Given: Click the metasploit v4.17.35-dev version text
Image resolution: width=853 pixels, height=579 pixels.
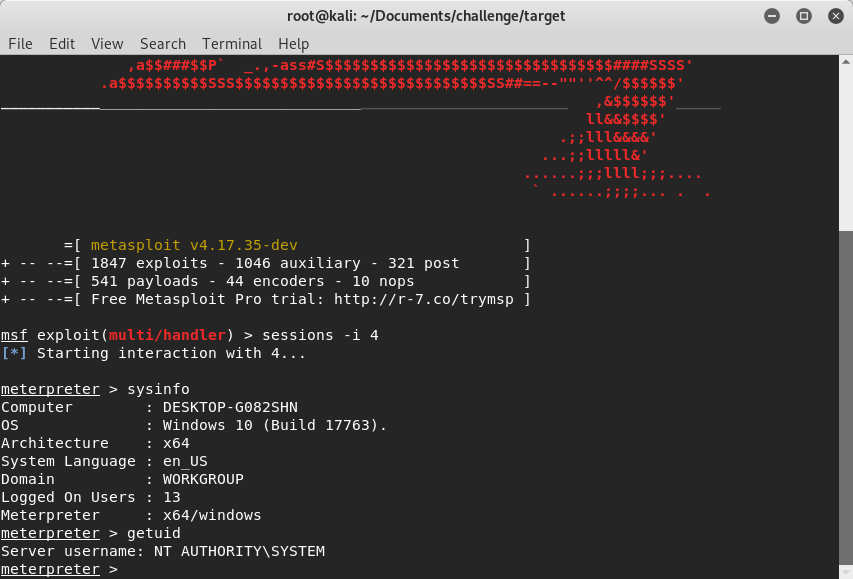Looking at the screenshot, I should (194, 245).
